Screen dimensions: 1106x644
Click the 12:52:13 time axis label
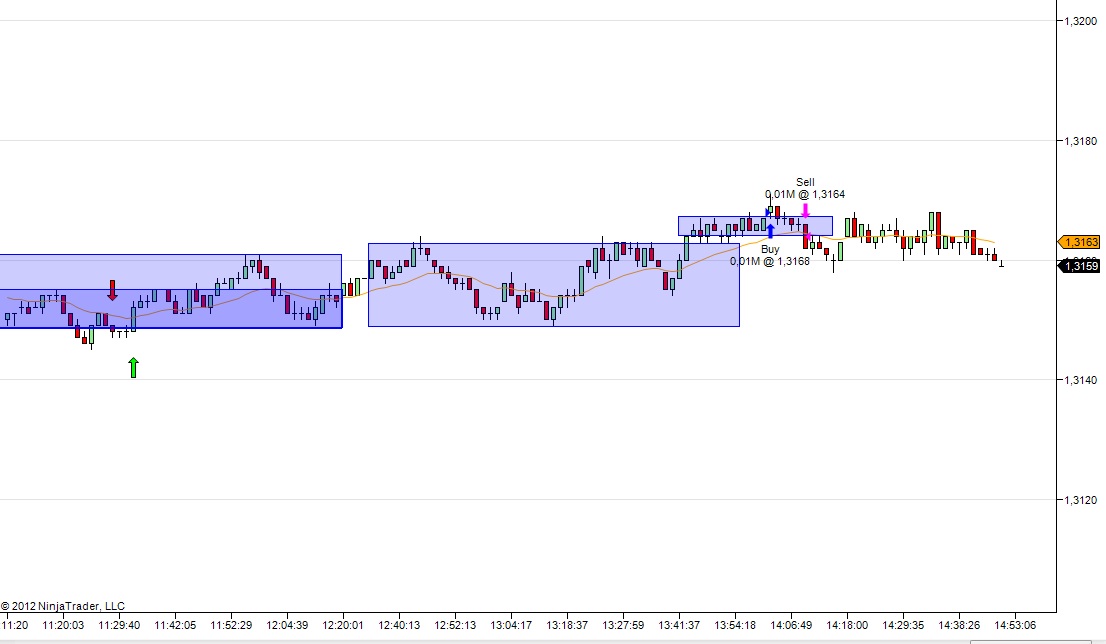(x=455, y=625)
